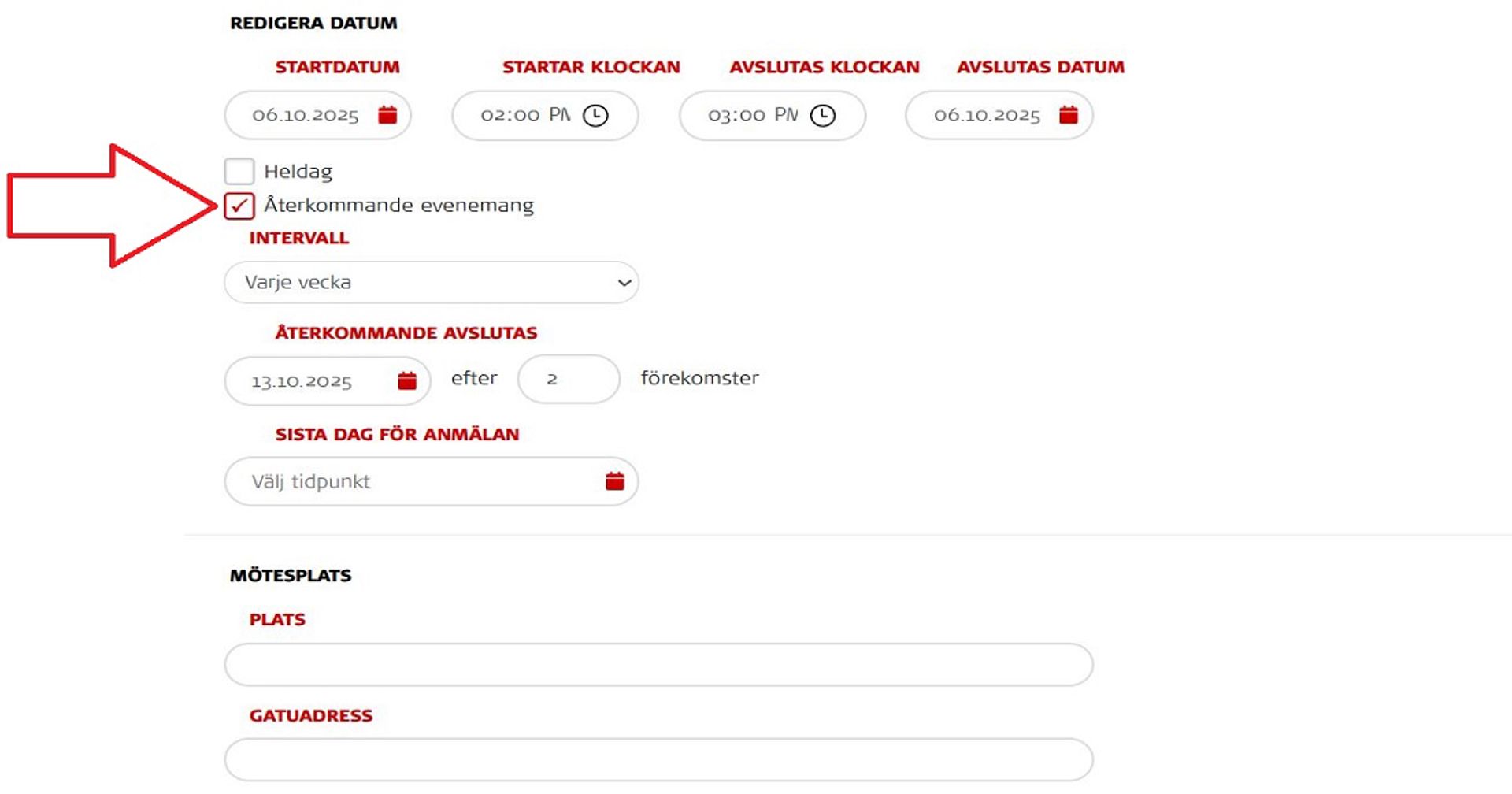Click the Heldag label text
The height and width of the screenshot is (794, 1512).
298,172
